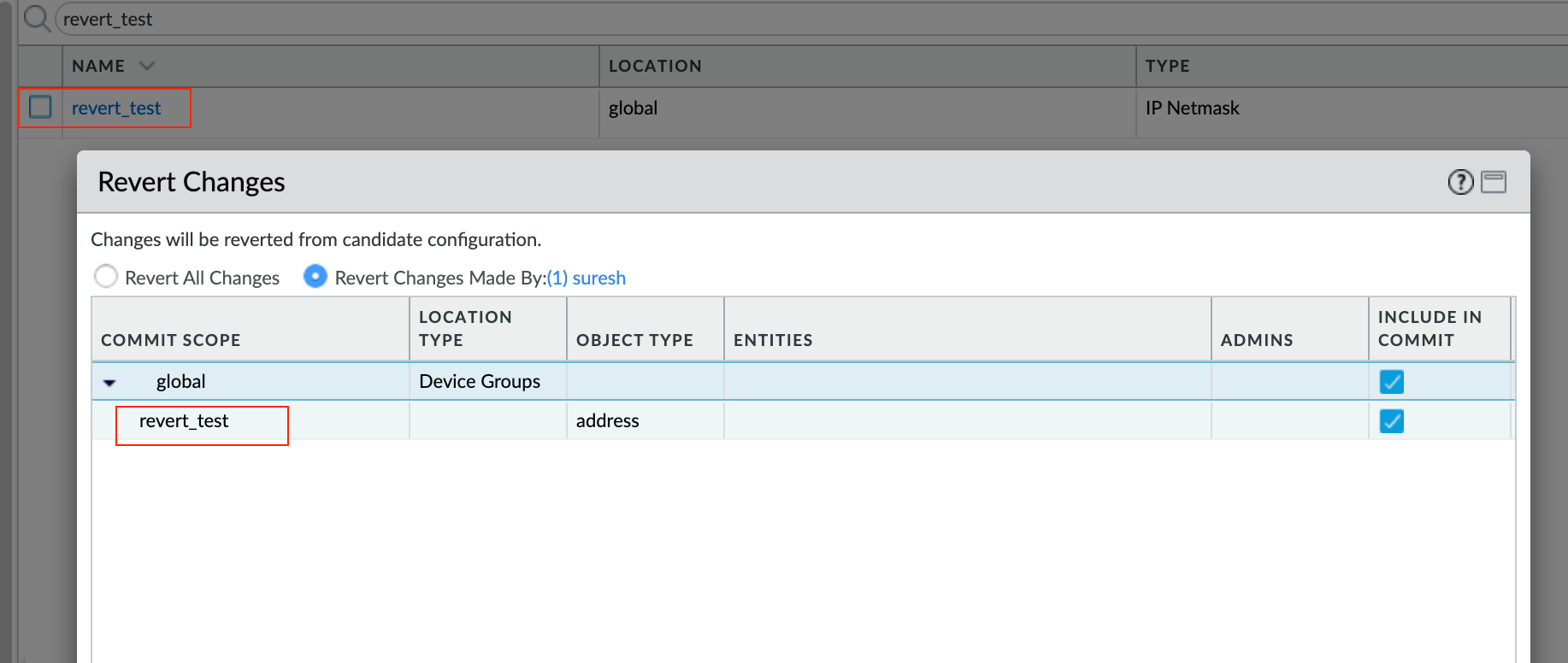Screen dimensions: 1568x663
Task: Uncheck Include in Commit for revert_test address
Action: click(1391, 421)
